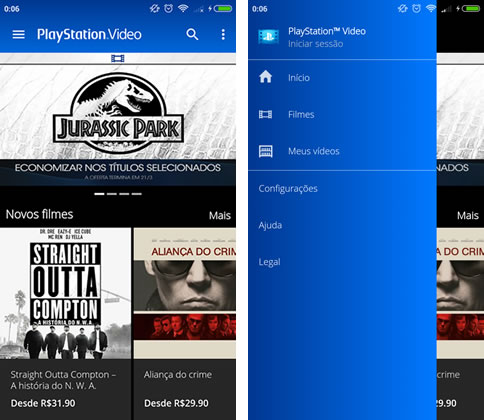Tap the rotation lock icon in left status bar
The width and height of the screenshot is (484, 420).
[154, 8]
